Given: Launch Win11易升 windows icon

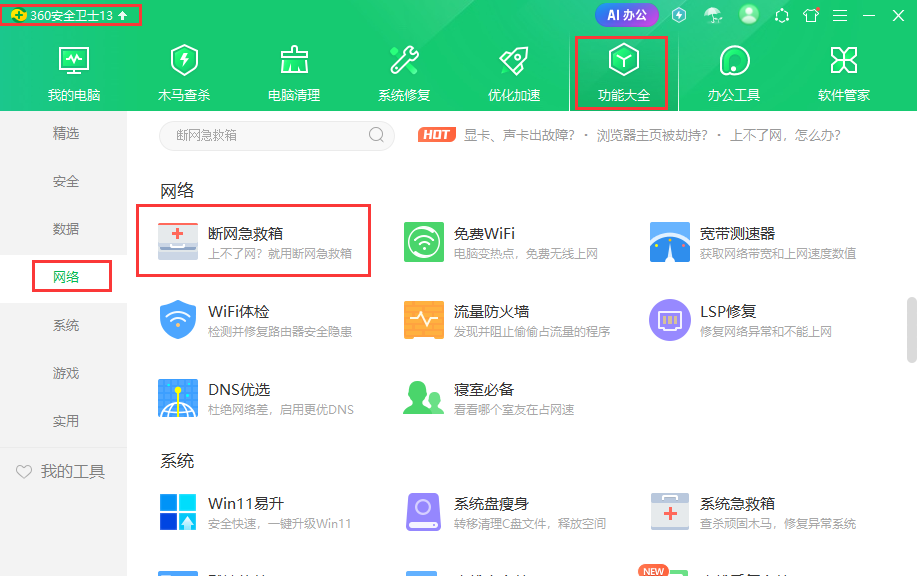Looking at the screenshot, I should click(178, 512).
